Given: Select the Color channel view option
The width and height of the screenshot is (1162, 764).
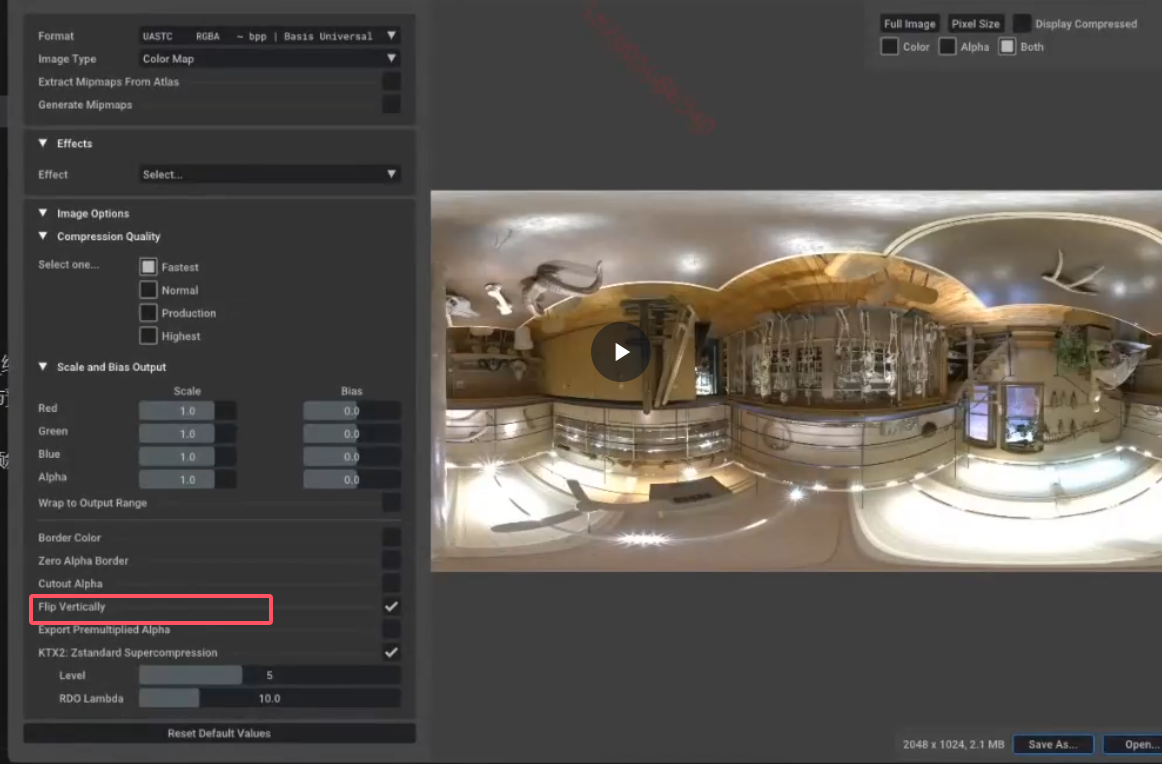Looking at the screenshot, I should coord(889,47).
